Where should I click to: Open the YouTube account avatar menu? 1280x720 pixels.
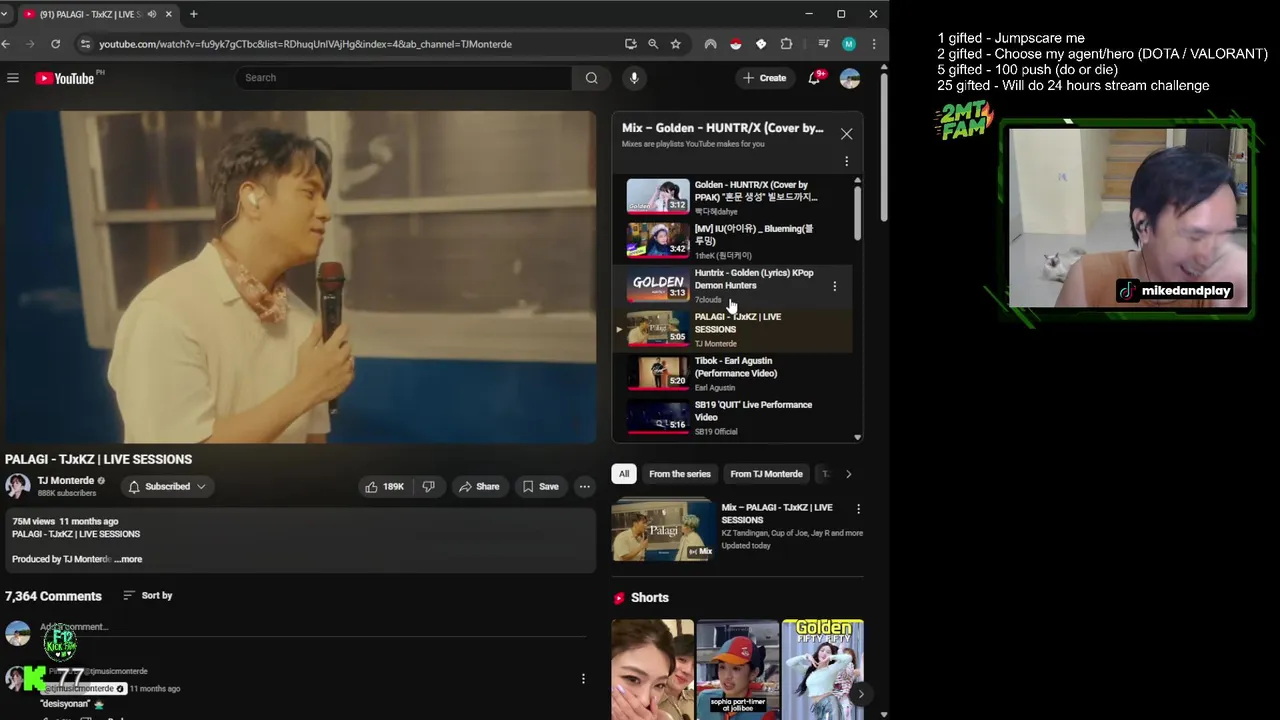click(850, 78)
